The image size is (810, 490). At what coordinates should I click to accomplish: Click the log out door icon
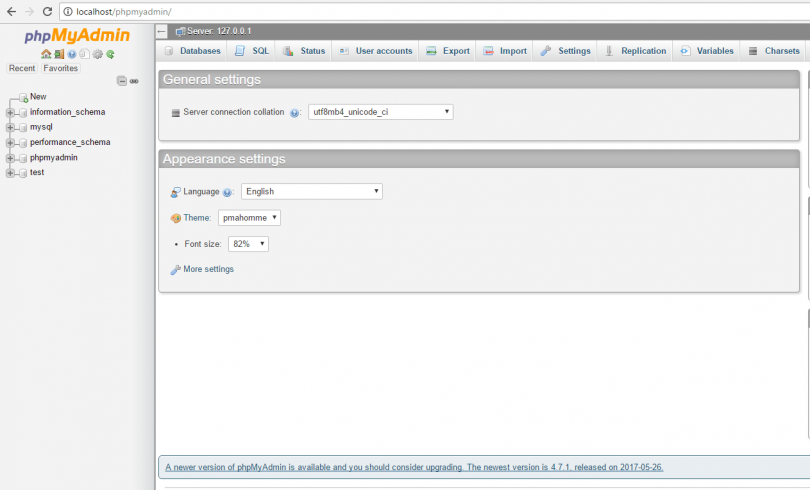point(59,54)
